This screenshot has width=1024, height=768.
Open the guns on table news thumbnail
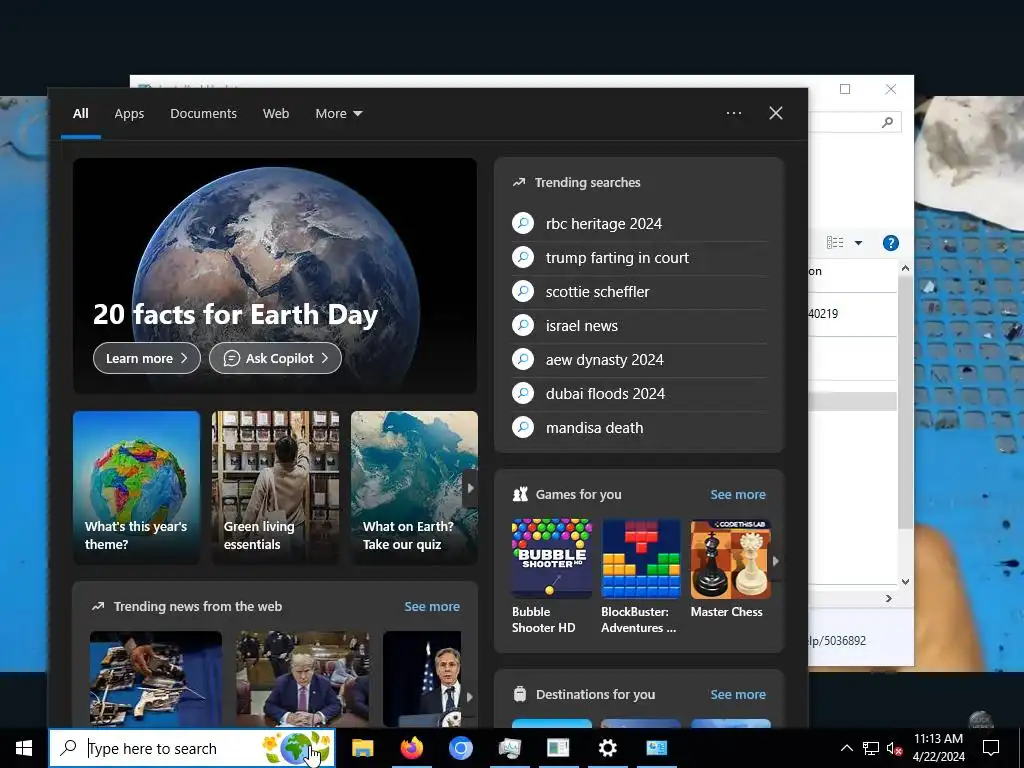(x=155, y=679)
